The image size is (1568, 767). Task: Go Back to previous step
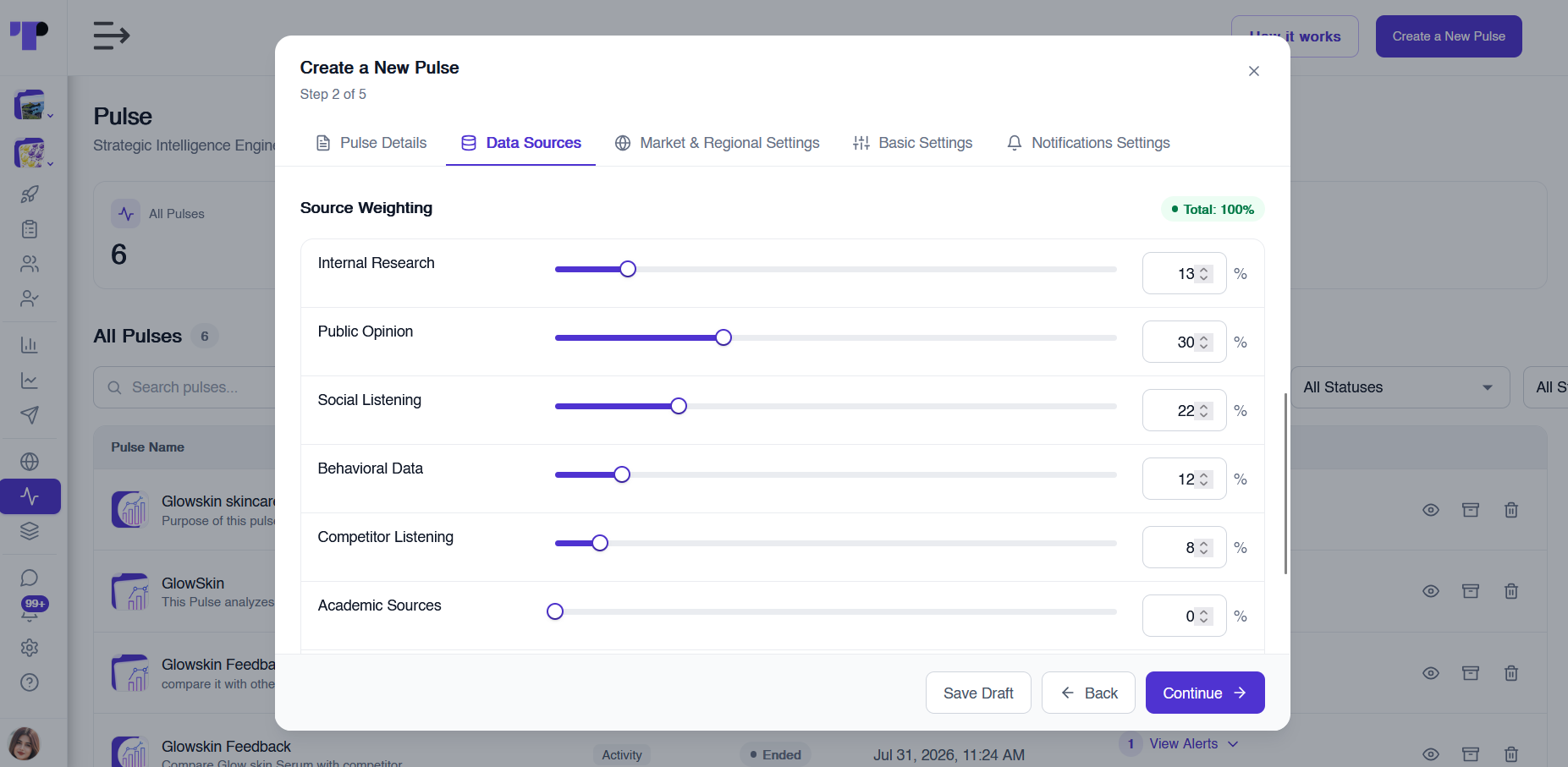tap(1088, 693)
